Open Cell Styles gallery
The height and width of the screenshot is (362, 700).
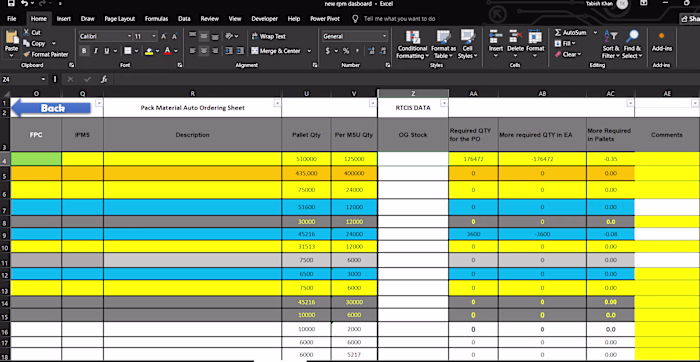(x=467, y=45)
